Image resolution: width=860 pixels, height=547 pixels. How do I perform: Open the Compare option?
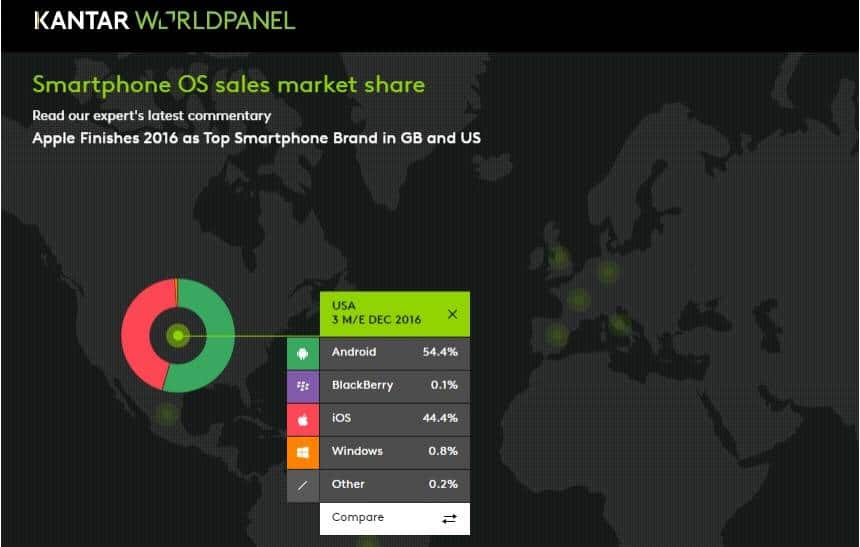tap(395, 518)
